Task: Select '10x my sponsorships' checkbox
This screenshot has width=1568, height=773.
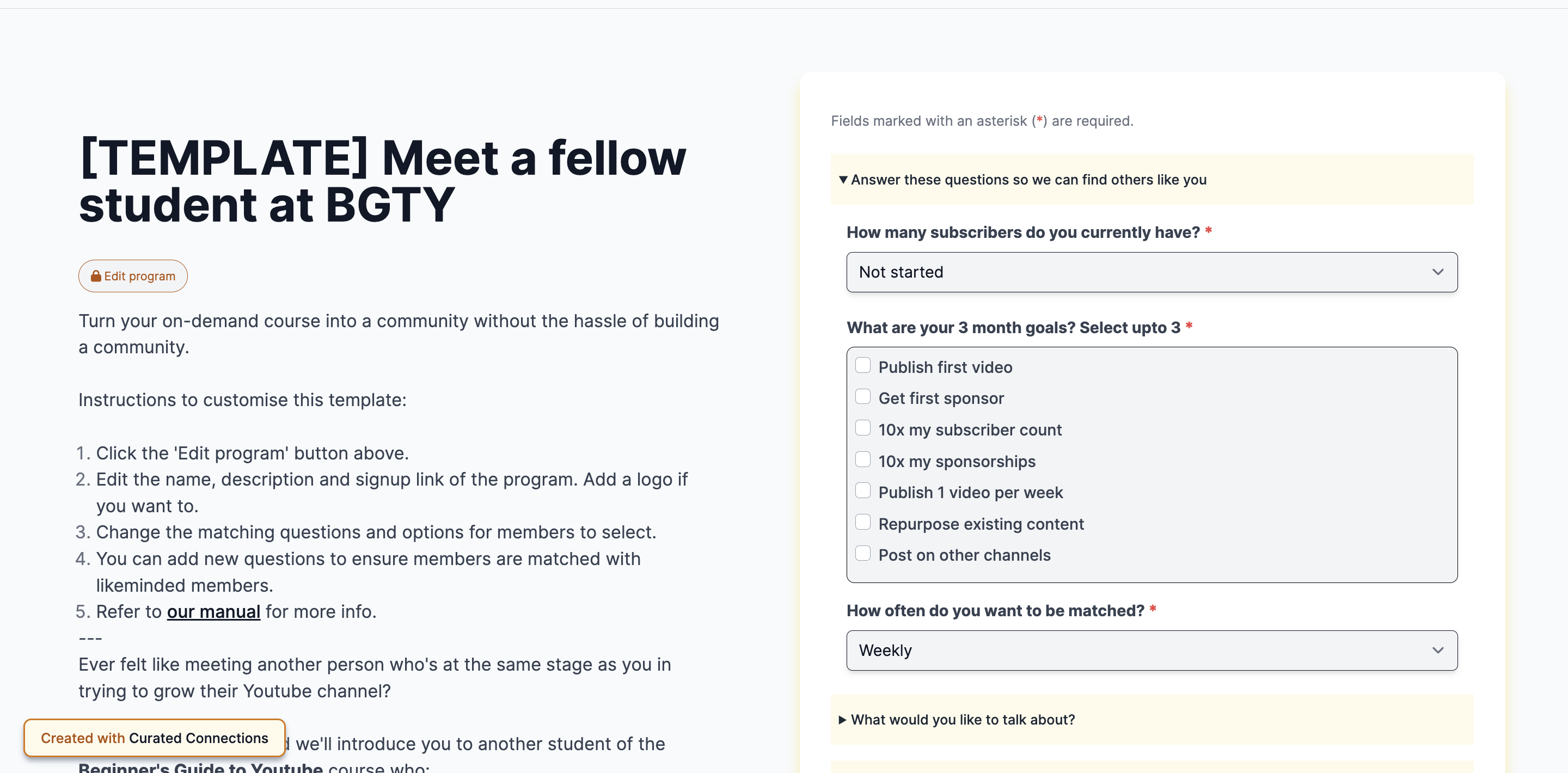Action: tap(862, 459)
